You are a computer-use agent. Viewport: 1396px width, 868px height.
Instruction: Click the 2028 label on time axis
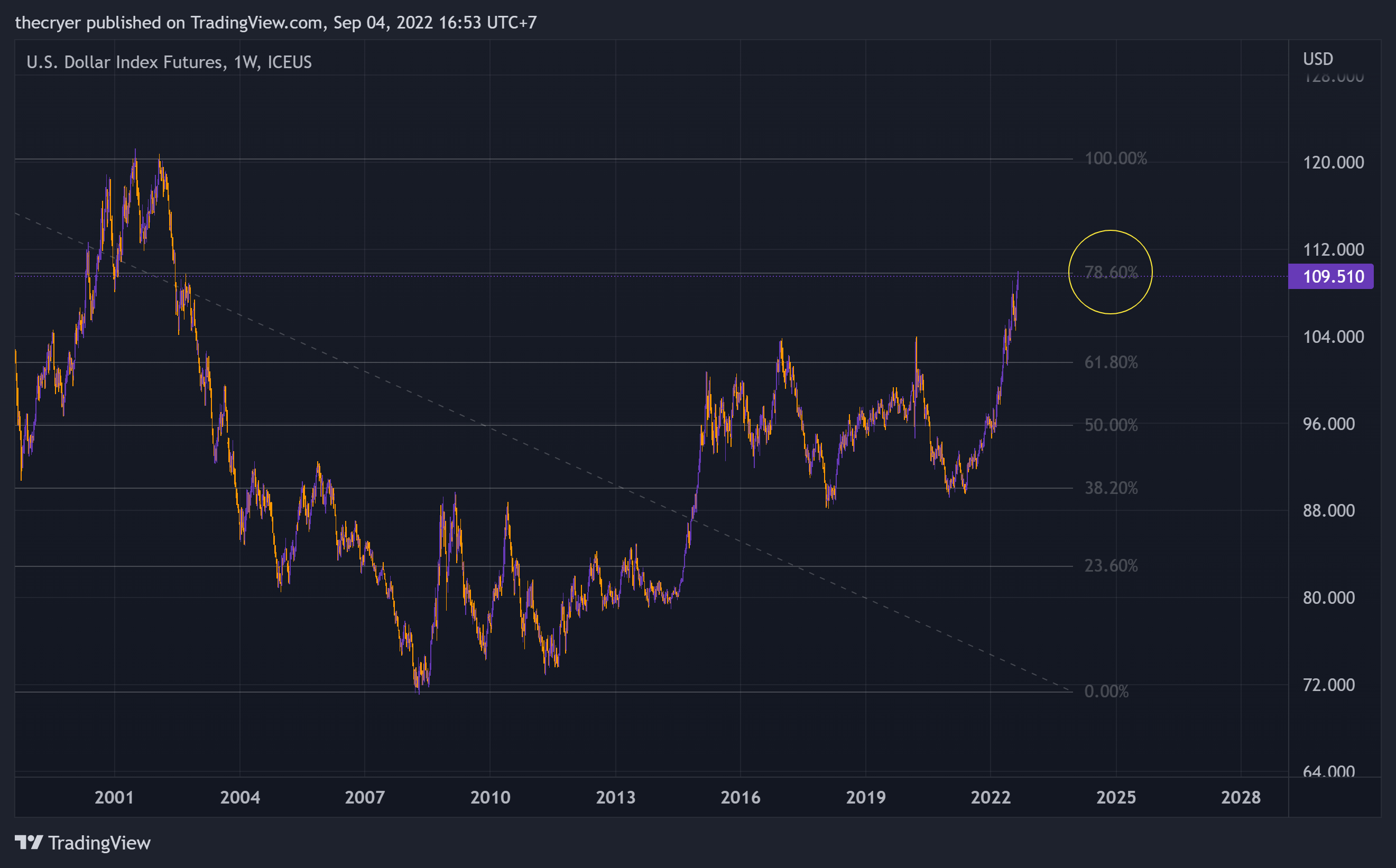(1241, 797)
